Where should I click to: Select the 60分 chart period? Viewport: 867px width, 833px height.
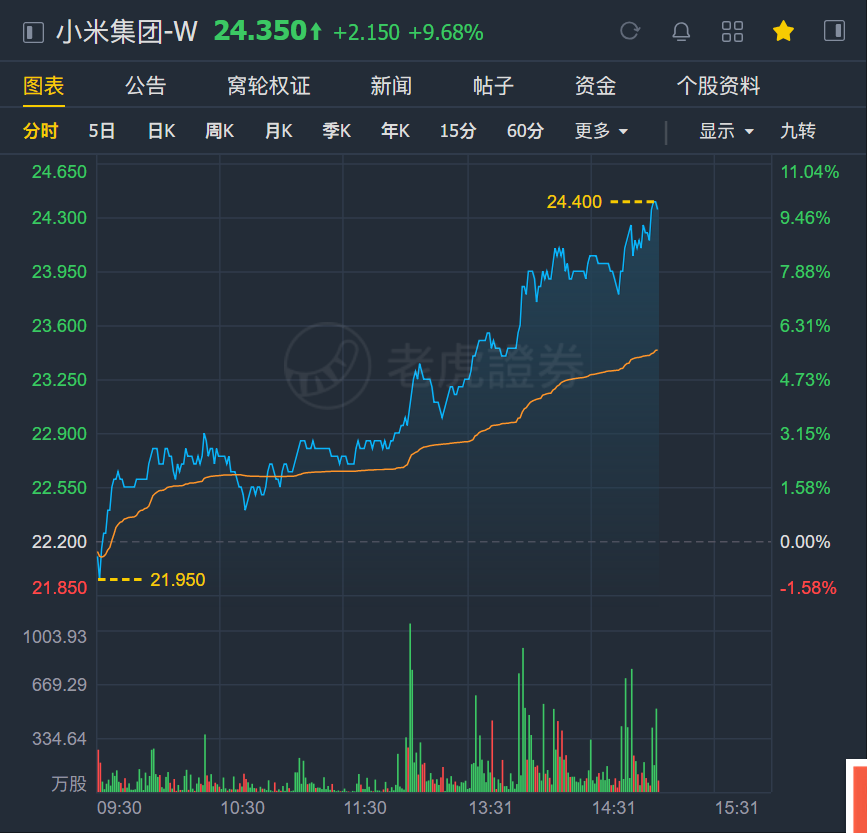click(x=525, y=131)
